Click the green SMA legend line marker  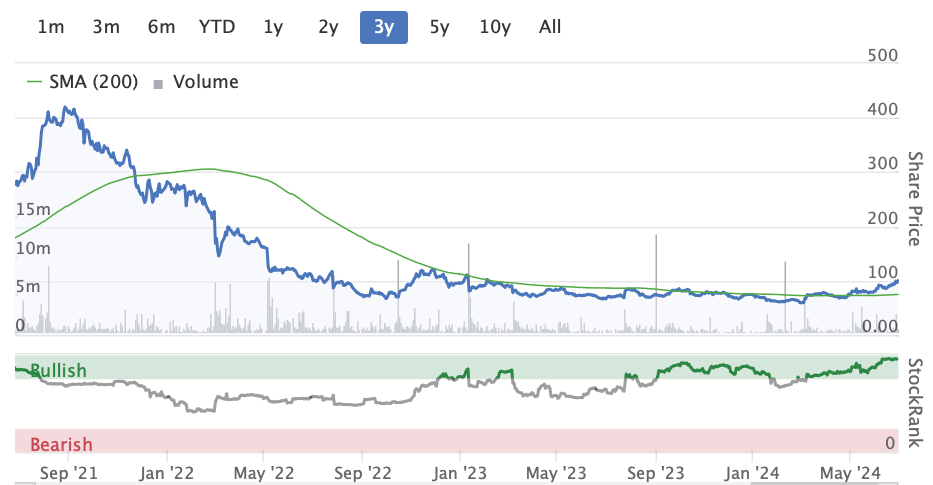35,82
